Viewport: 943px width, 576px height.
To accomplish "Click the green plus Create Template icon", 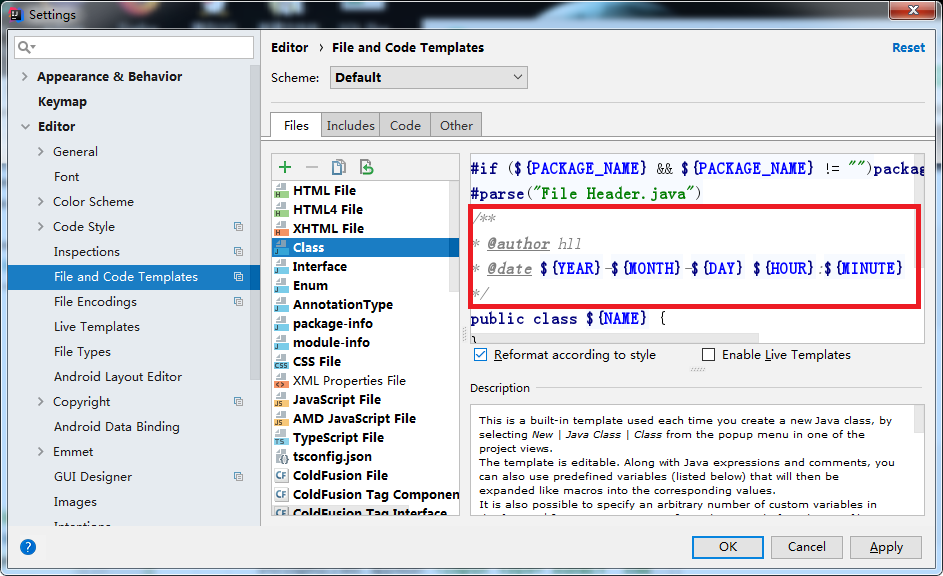I will (285, 167).
